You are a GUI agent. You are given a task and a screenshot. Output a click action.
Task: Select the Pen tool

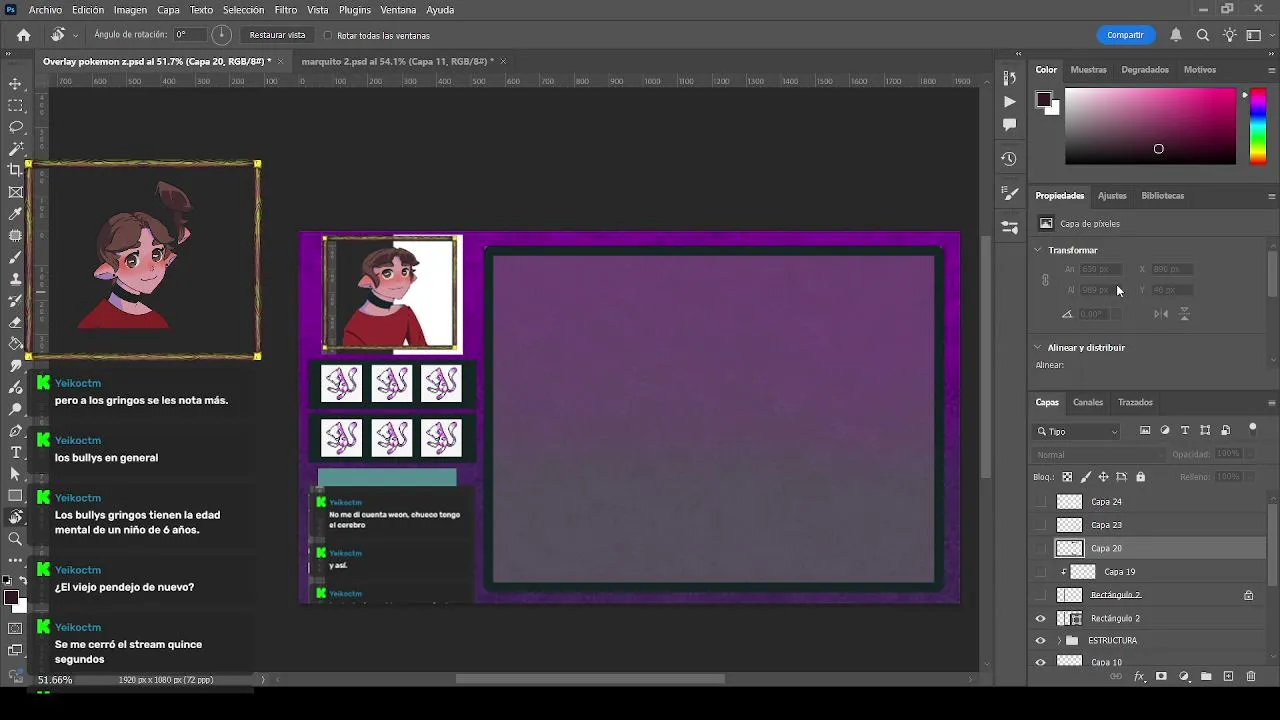pyautogui.click(x=15, y=431)
